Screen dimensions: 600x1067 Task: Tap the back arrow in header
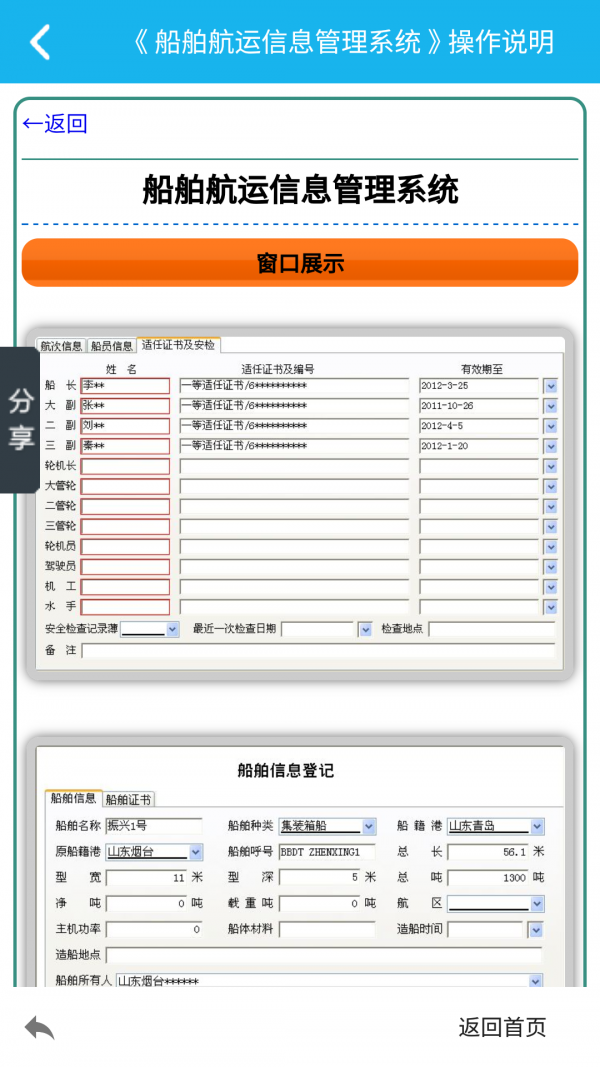click(40, 42)
